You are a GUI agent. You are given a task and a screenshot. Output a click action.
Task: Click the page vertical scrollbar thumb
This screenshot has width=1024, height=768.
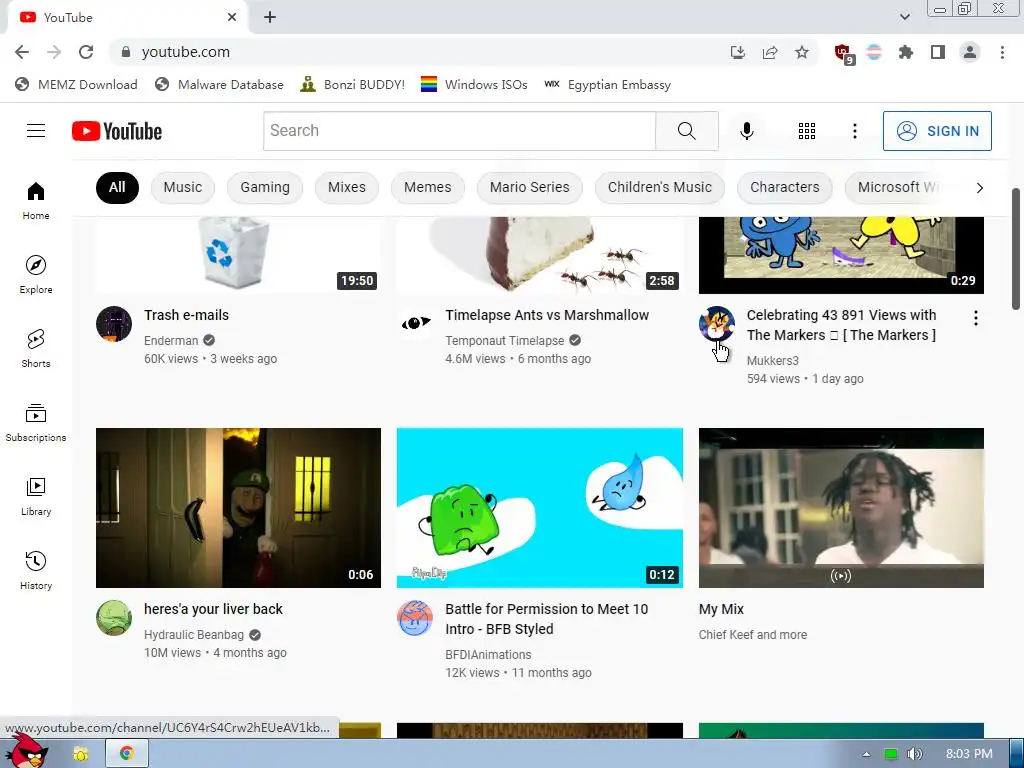click(1016, 249)
